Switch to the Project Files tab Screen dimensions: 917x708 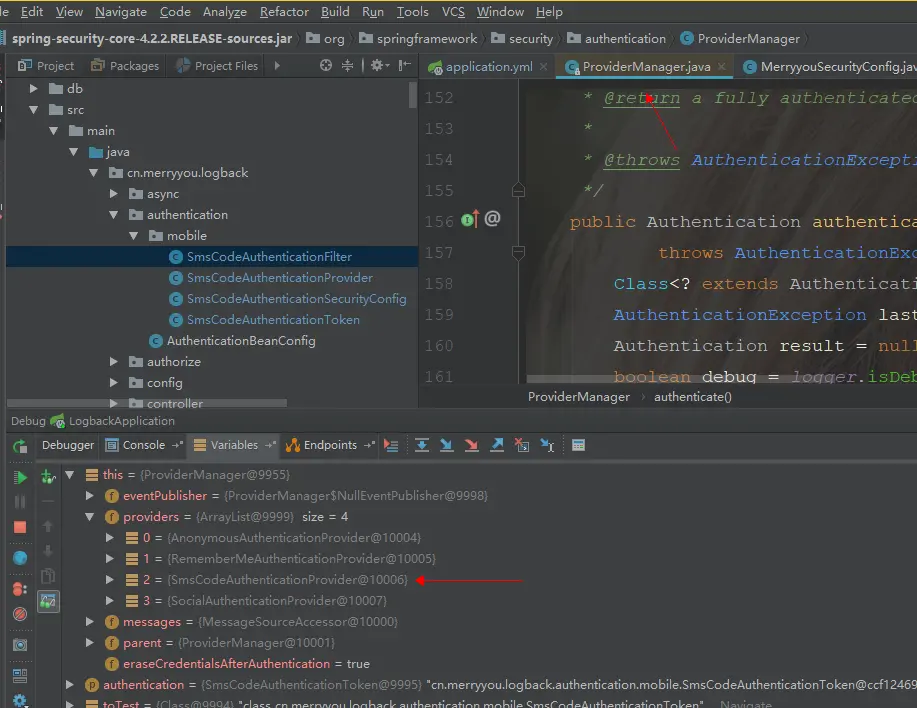pos(218,65)
